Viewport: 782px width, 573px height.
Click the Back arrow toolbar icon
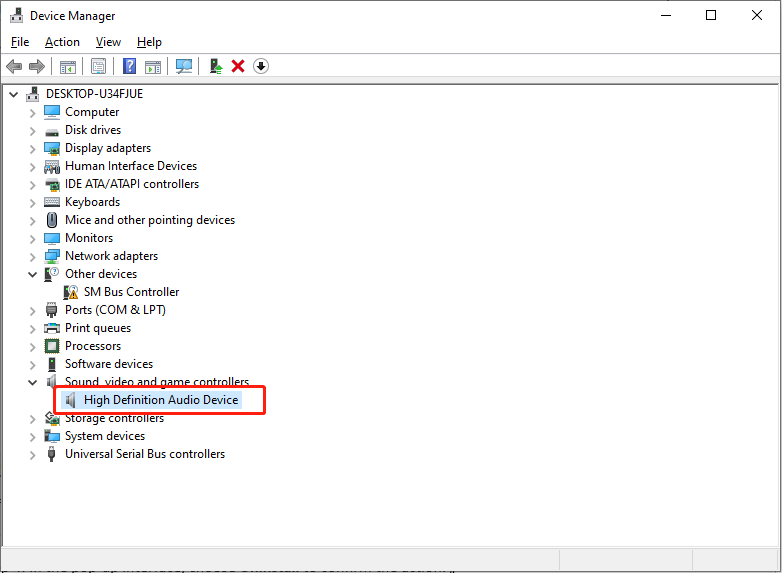14,66
